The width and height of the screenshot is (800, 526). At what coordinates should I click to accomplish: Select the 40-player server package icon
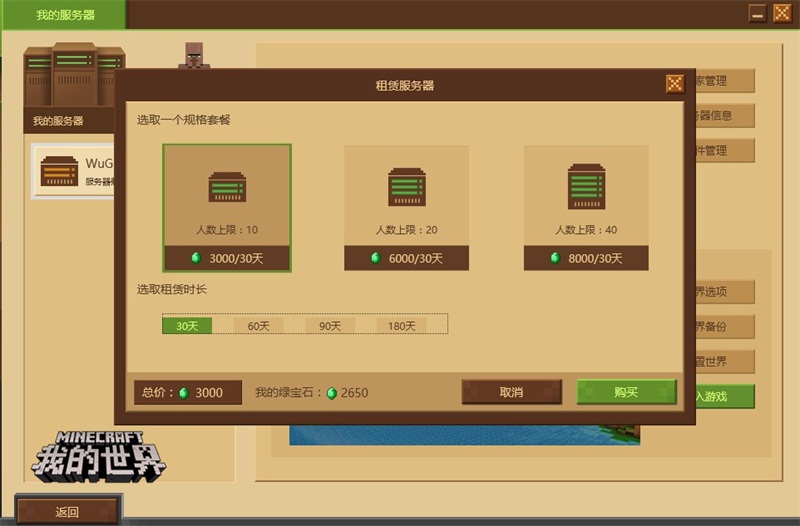(586, 187)
